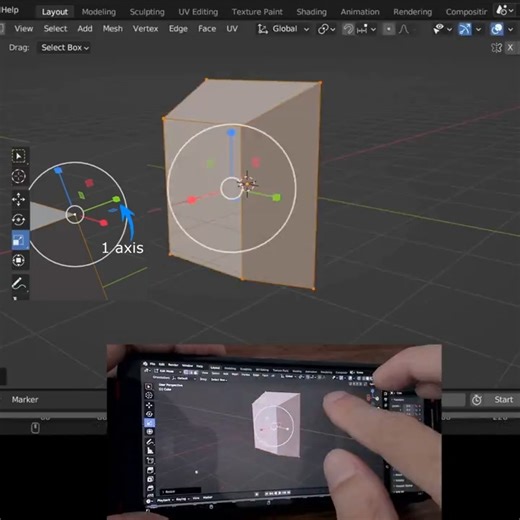The height and width of the screenshot is (520, 520).
Task: Switch to the Shading workspace tab
Action: coord(311,12)
